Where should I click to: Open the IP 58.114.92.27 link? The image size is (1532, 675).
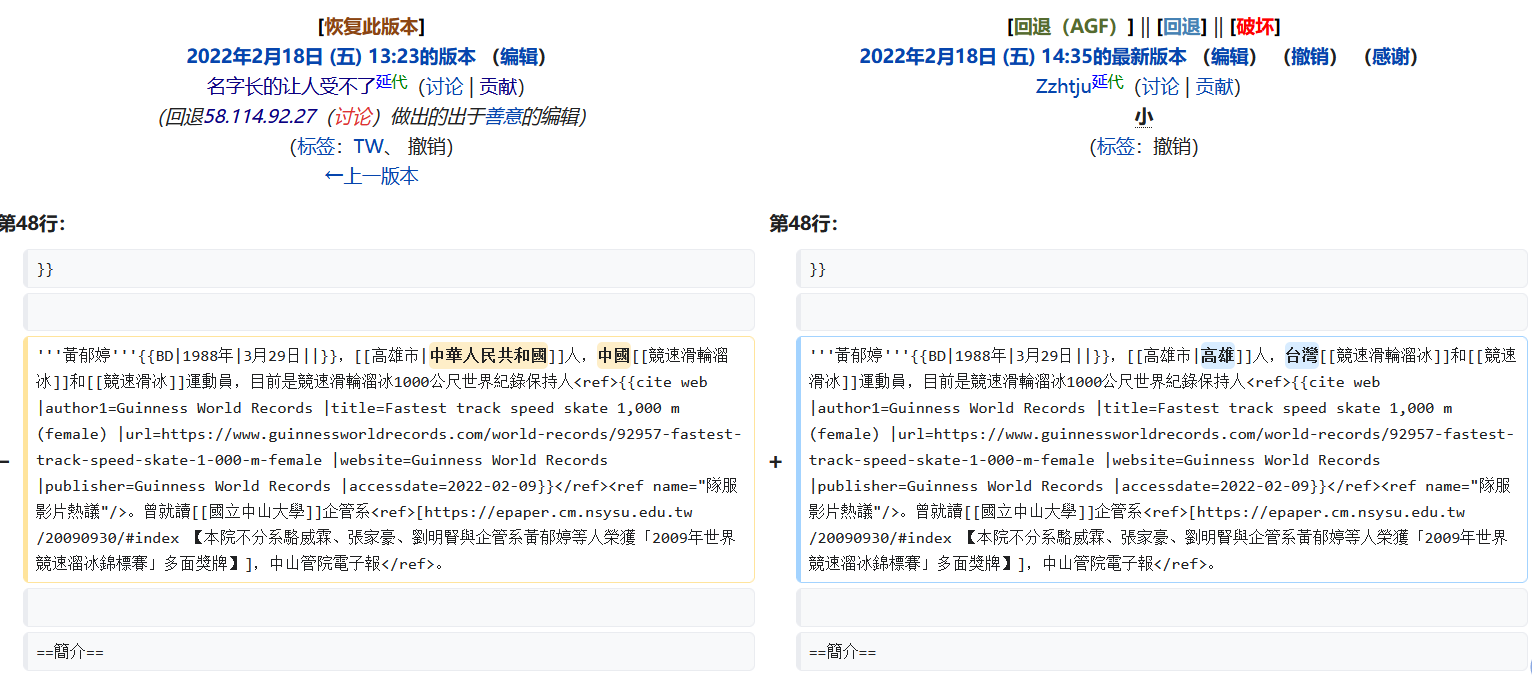click(260, 116)
